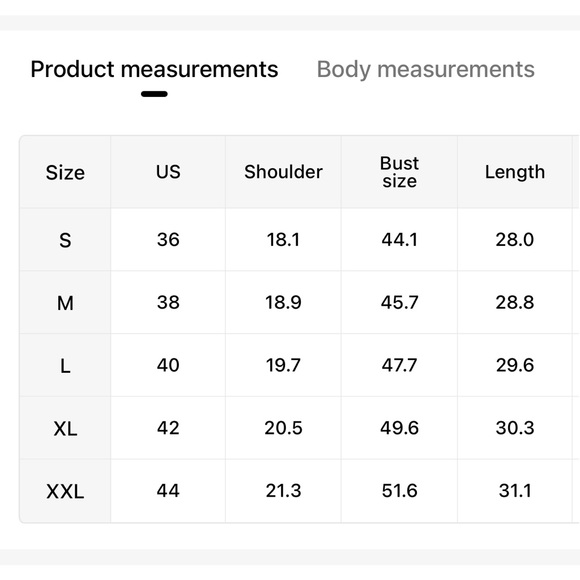Click the Shoulder column header
Image resolution: width=580 pixels, height=580 pixels.
(x=283, y=172)
